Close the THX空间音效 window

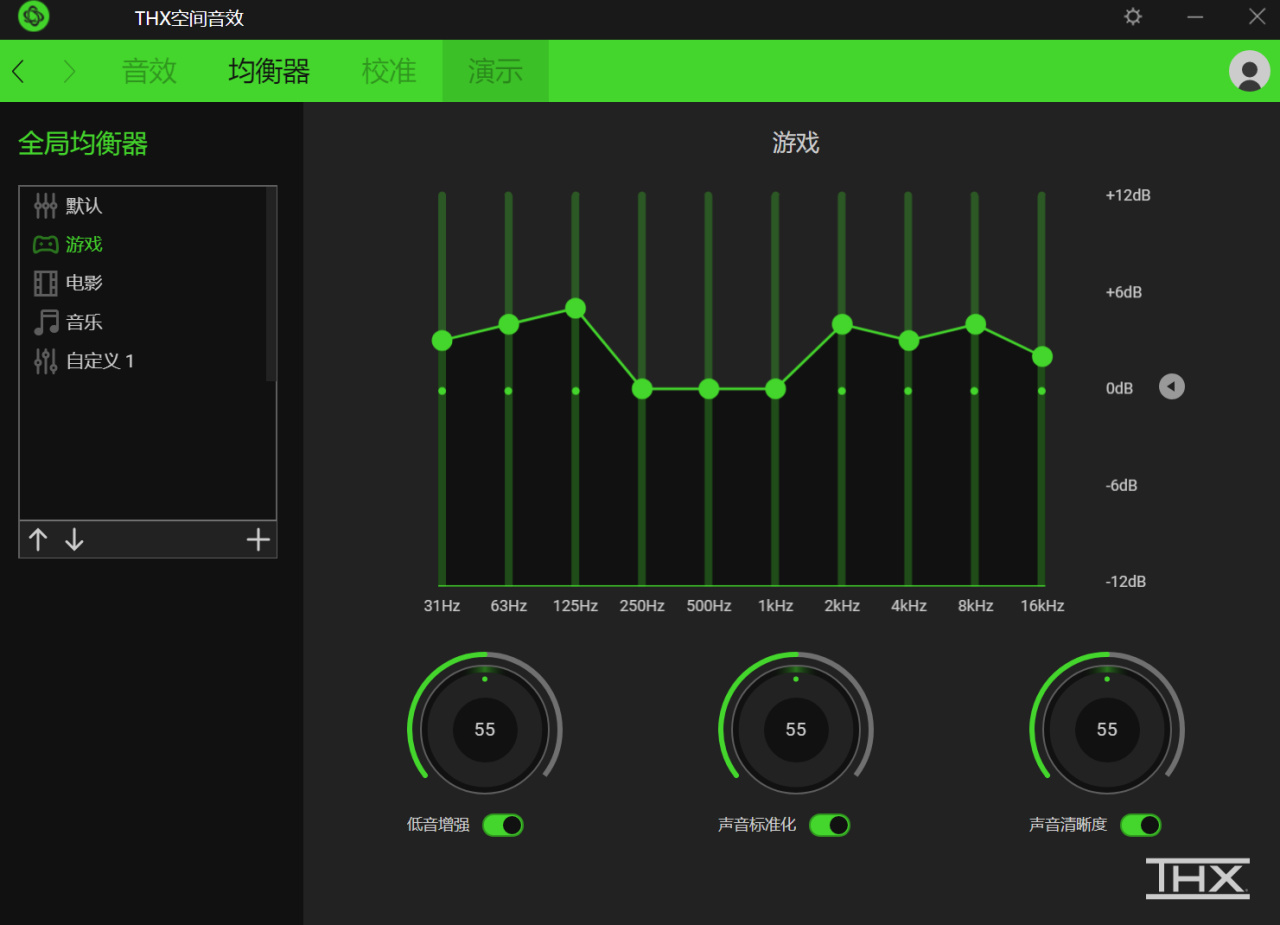(x=1257, y=17)
